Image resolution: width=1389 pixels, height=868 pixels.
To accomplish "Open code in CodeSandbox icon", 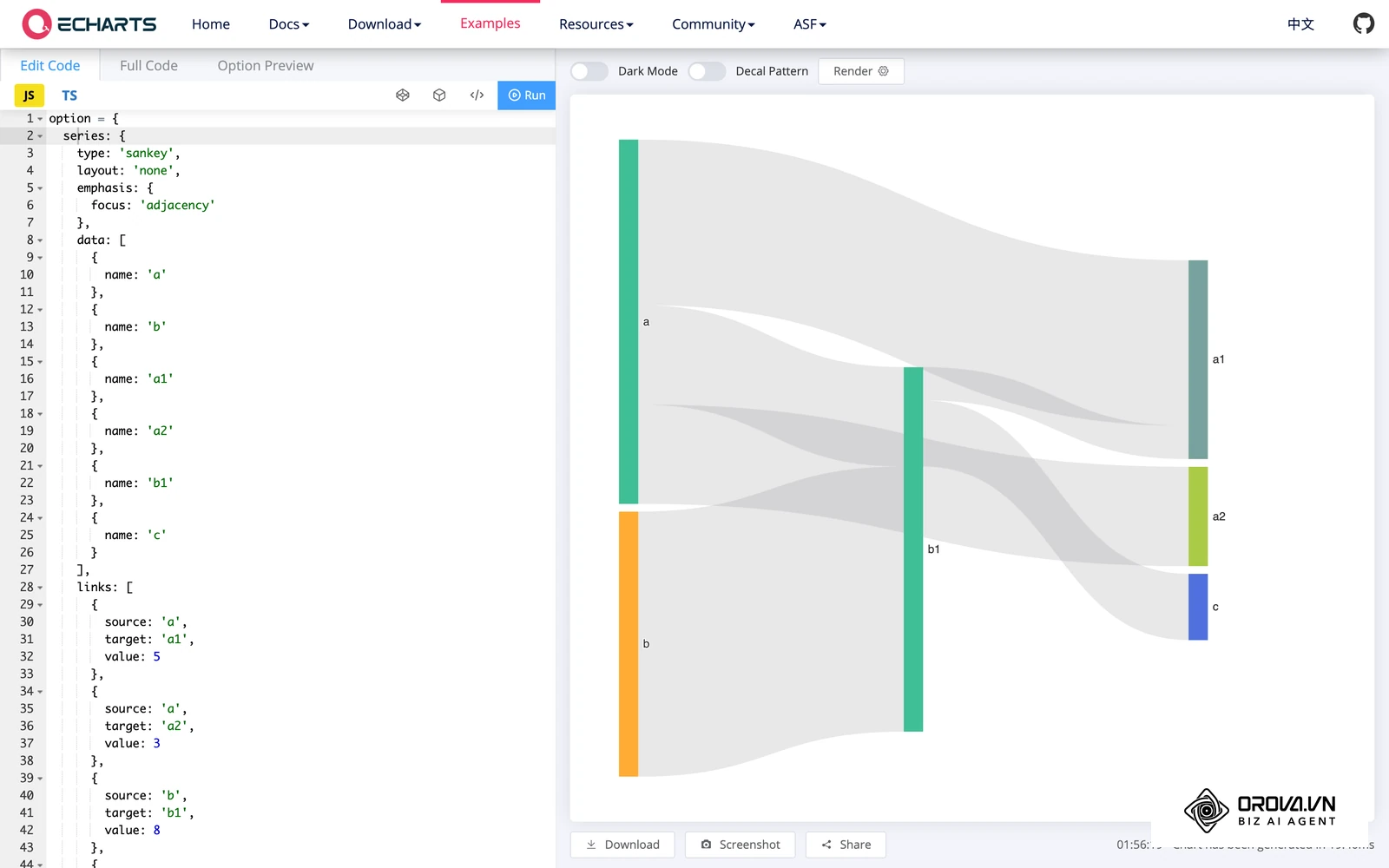I will pos(402,95).
